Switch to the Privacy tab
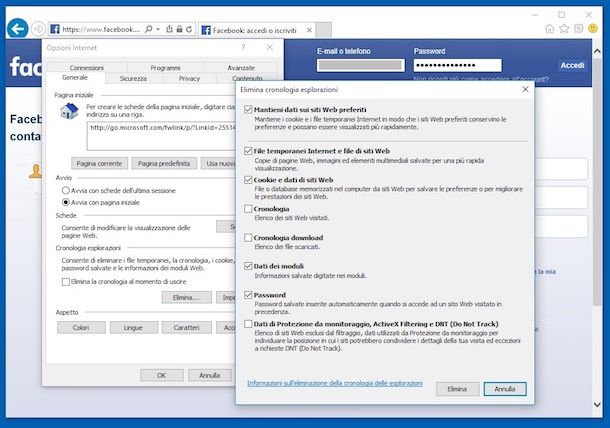 click(189, 78)
